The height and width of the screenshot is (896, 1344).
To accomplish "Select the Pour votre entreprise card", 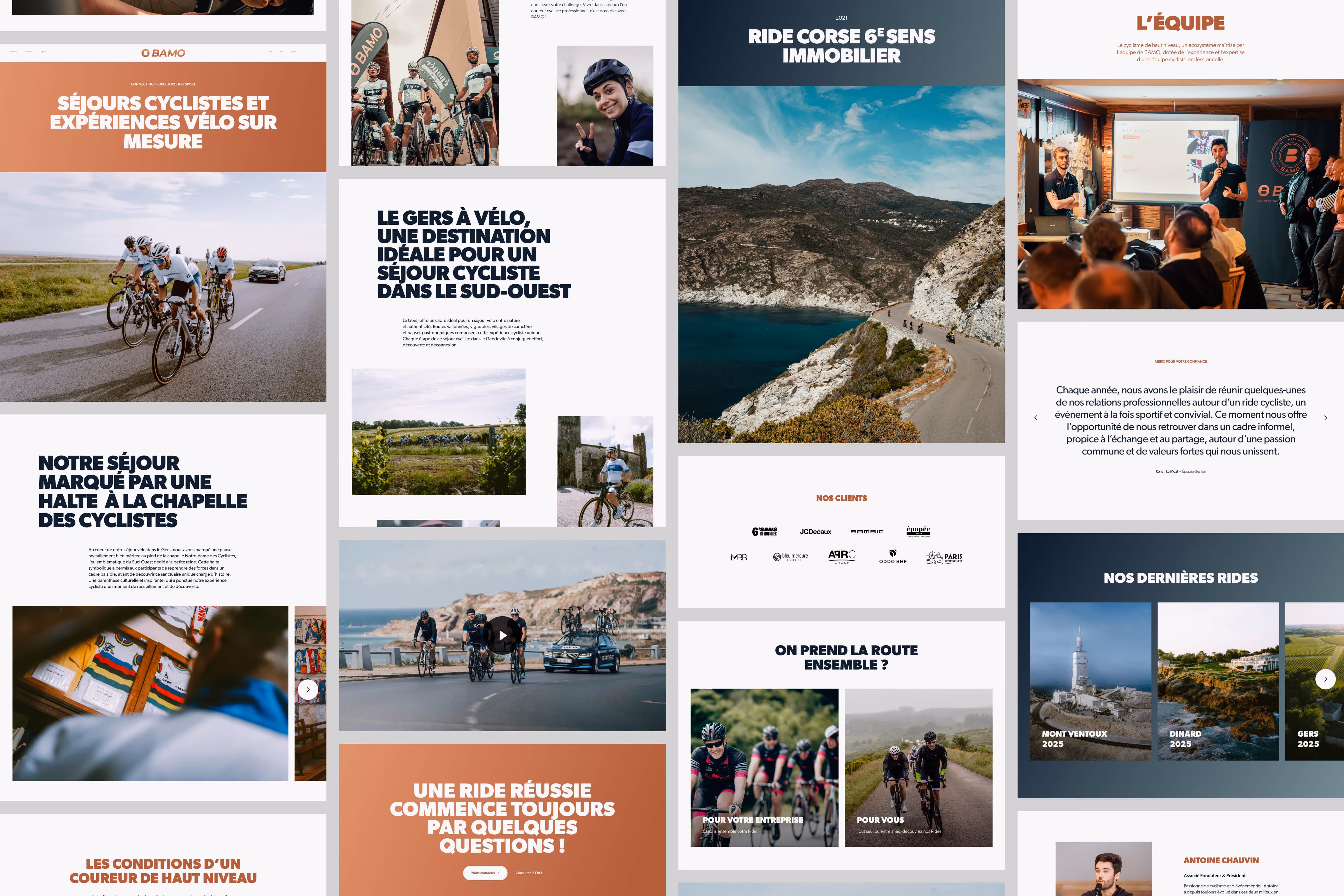I will click(765, 767).
